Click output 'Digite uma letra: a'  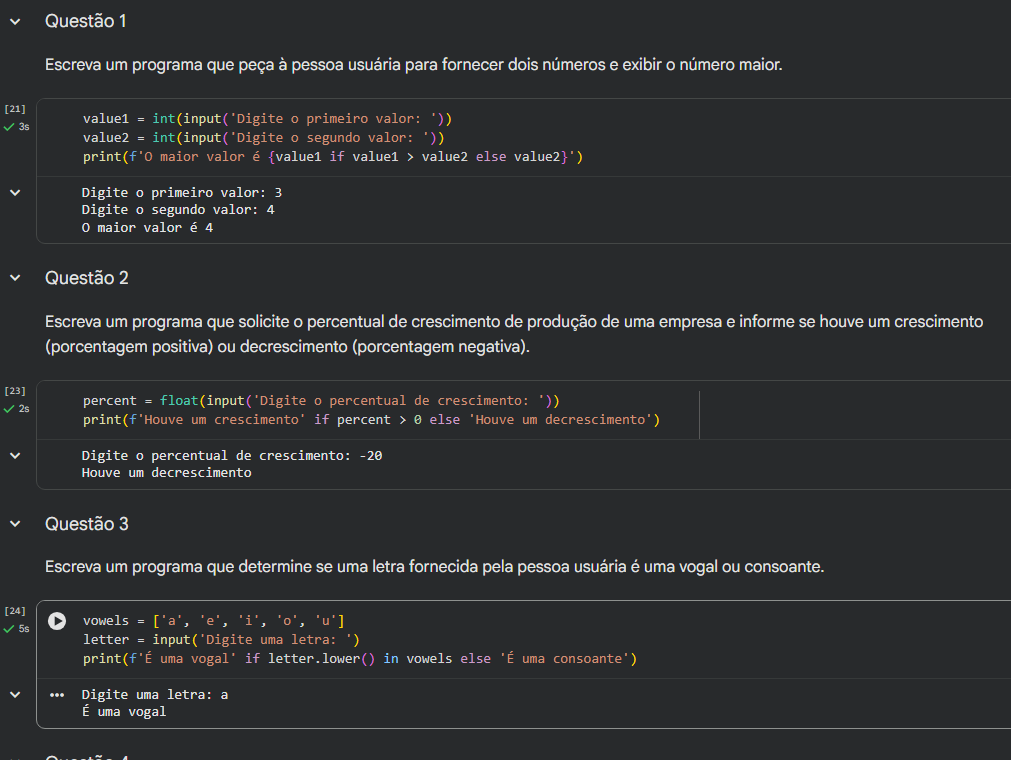point(155,695)
